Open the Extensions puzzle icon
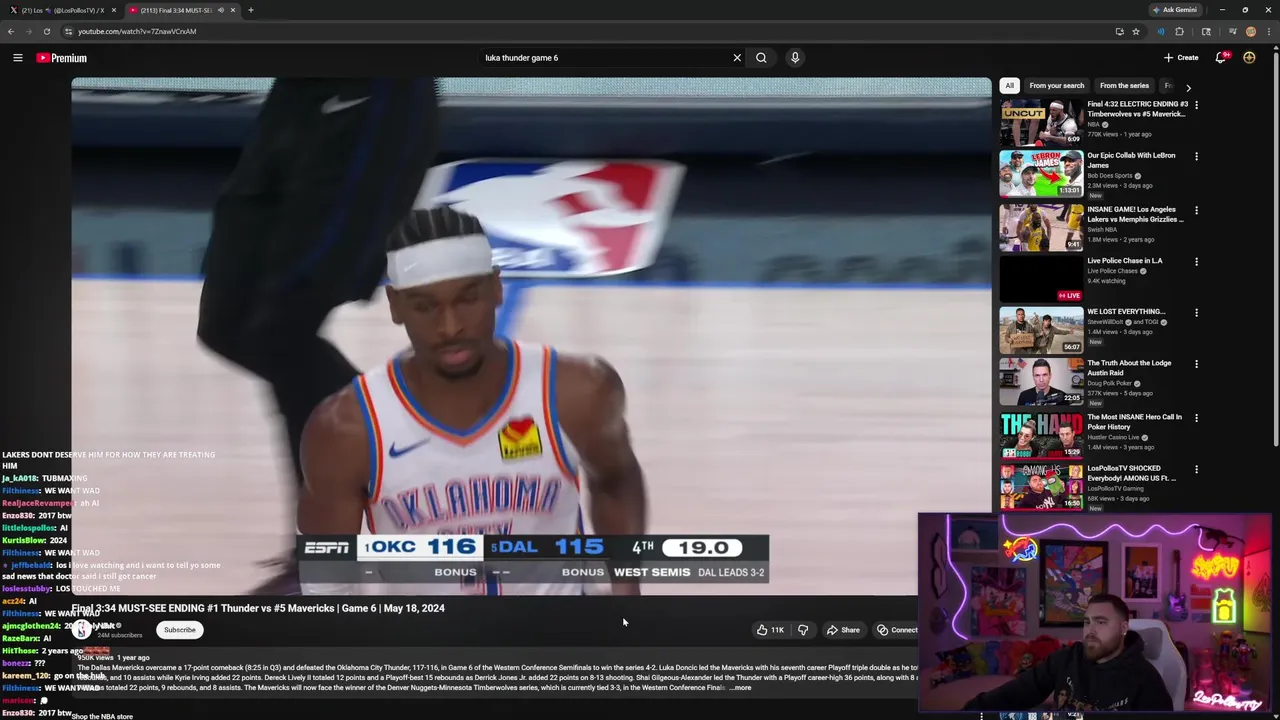1280x720 pixels. coord(1179,31)
